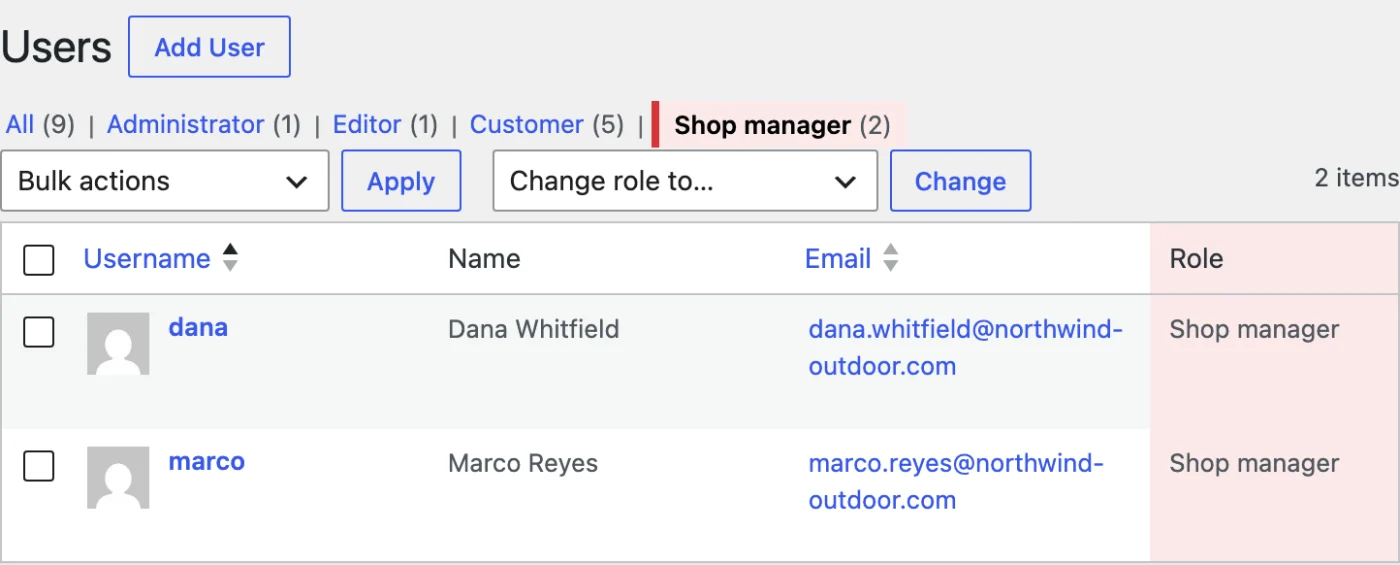Open the marco username link
This screenshot has height=565, width=1400.
click(x=207, y=461)
